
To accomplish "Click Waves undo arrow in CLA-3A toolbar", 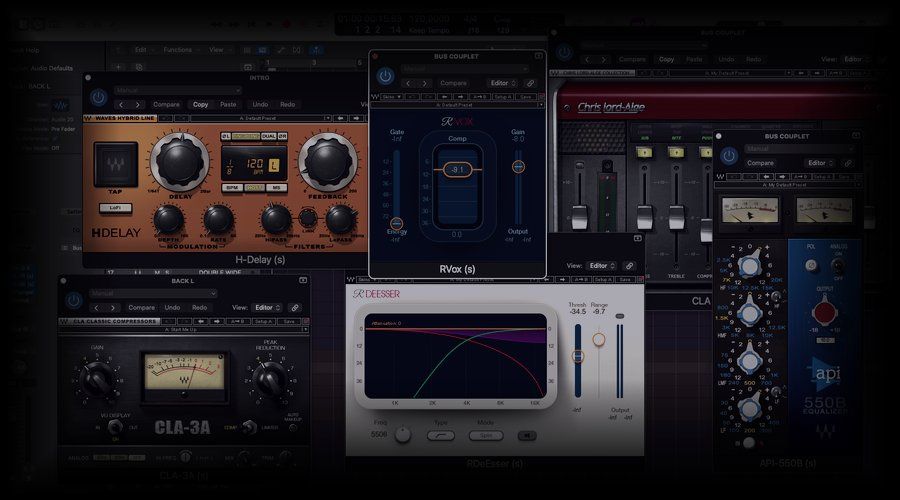I will pyautogui.click(x=200, y=321).
